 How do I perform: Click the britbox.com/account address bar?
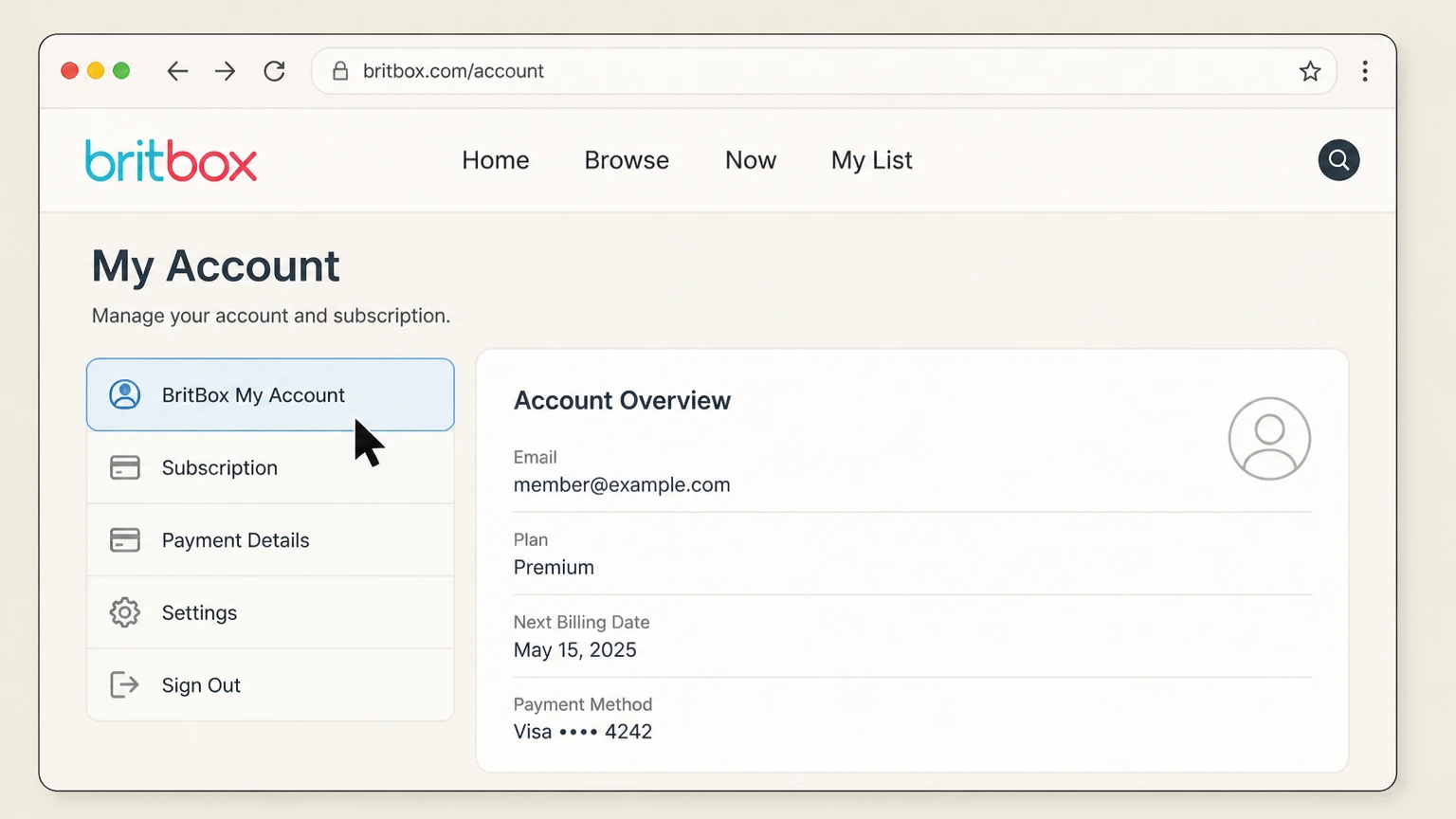tap(824, 71)
